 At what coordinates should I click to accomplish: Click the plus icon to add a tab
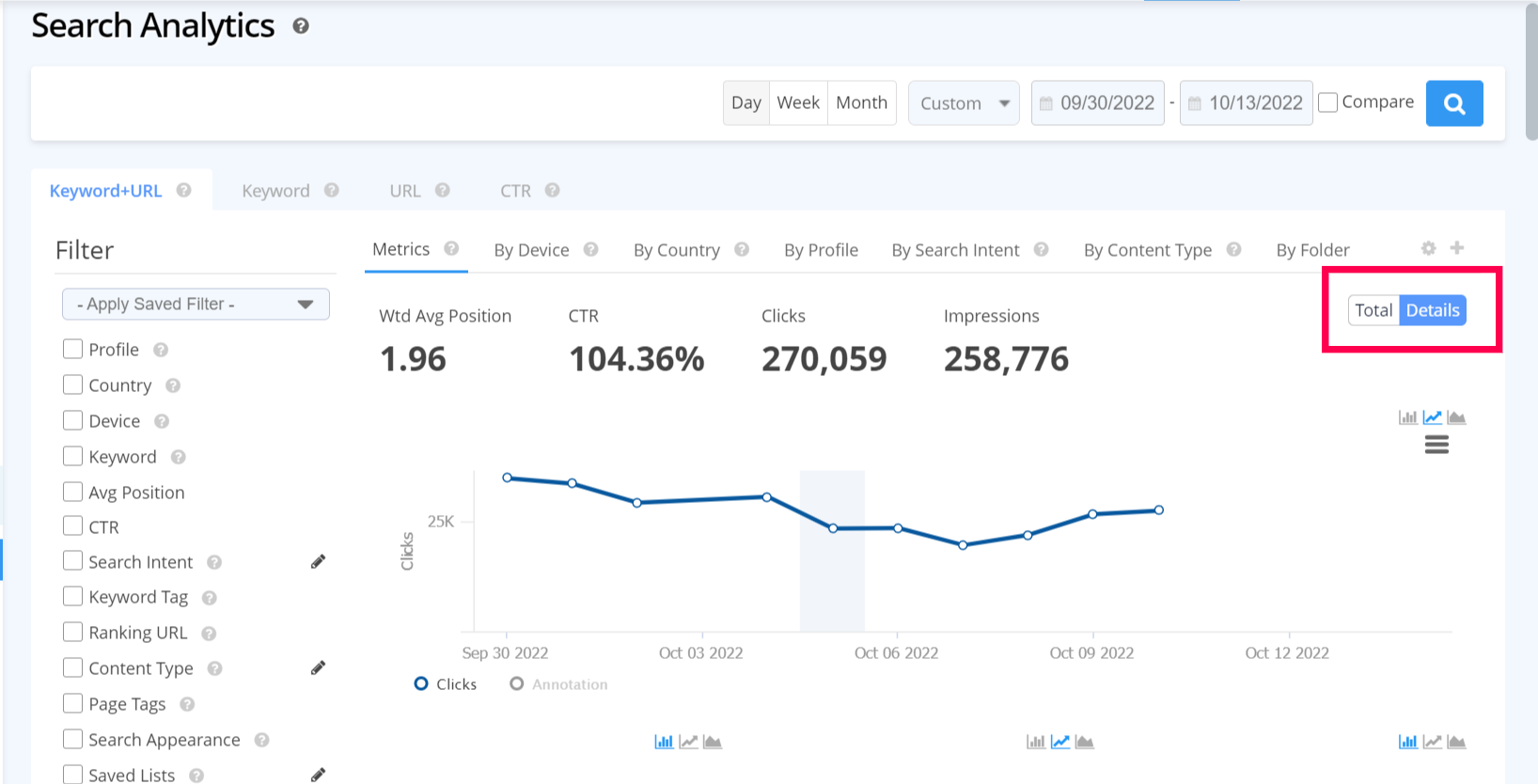point(1456,248)
